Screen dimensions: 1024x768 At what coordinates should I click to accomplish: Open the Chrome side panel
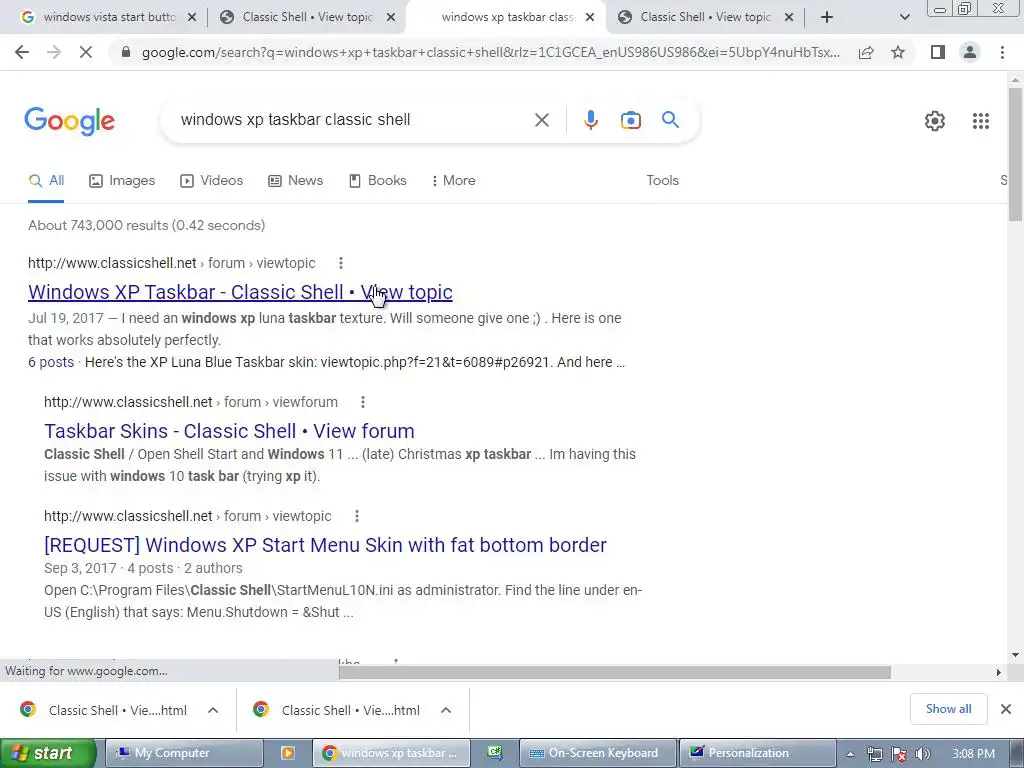938,52
